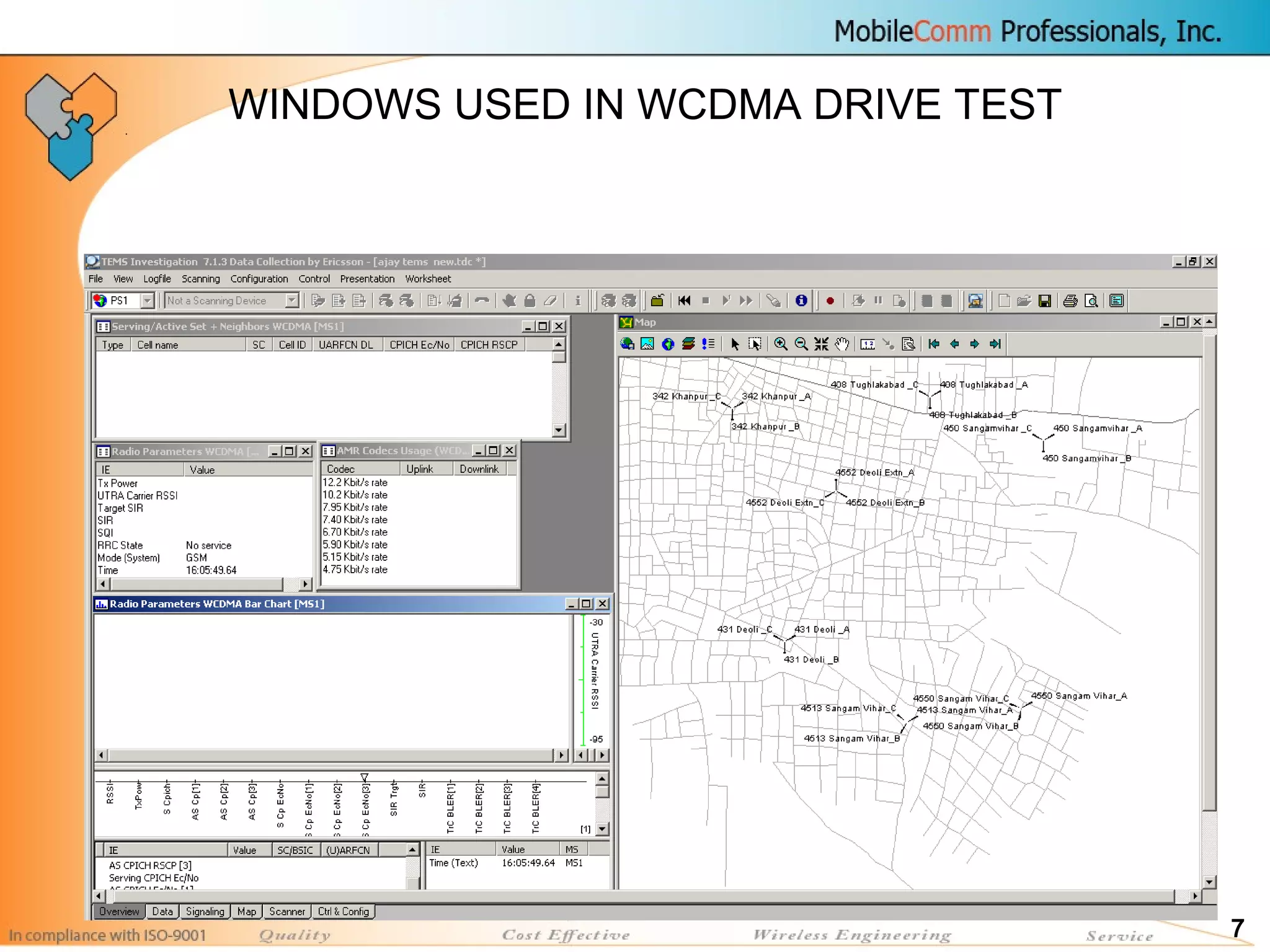Click the fast forward playback icon

click(746, 301)
